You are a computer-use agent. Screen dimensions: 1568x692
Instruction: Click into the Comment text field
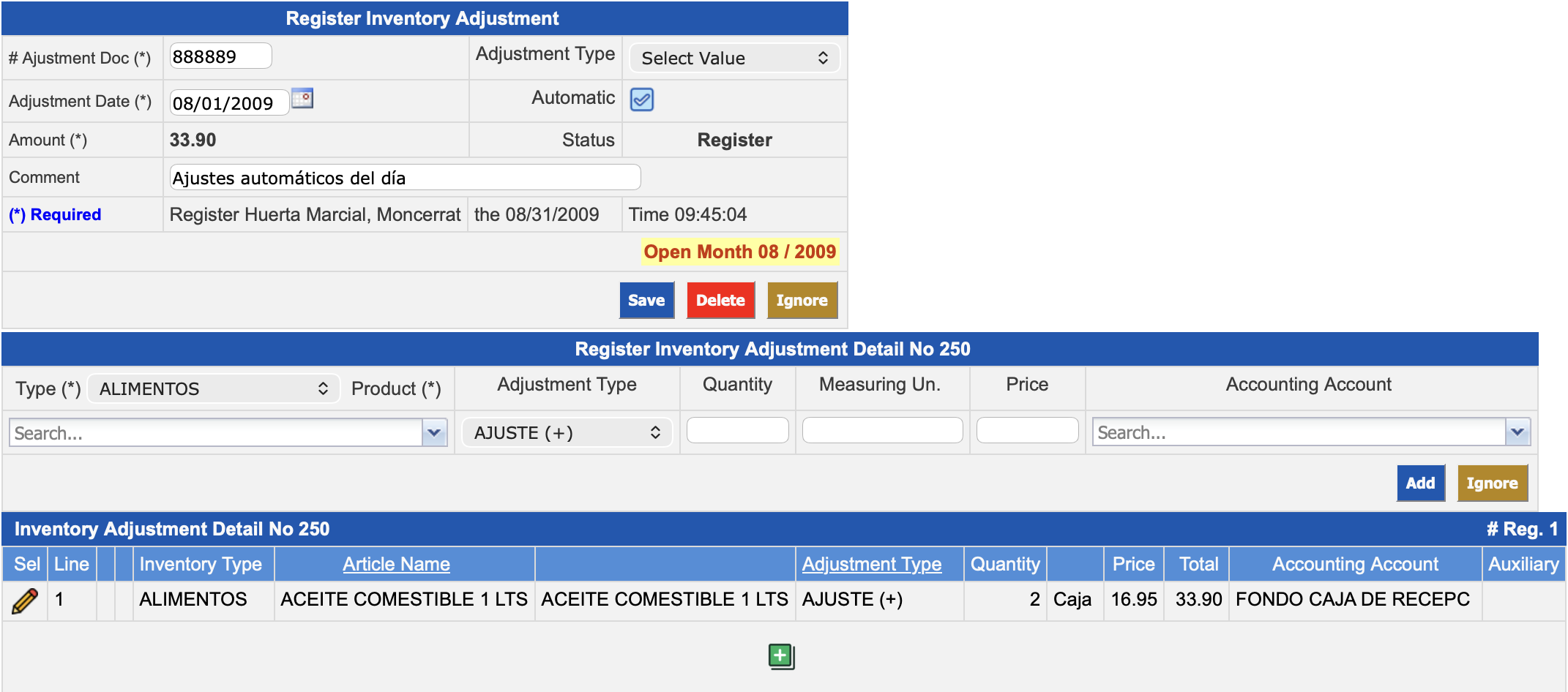405,178
